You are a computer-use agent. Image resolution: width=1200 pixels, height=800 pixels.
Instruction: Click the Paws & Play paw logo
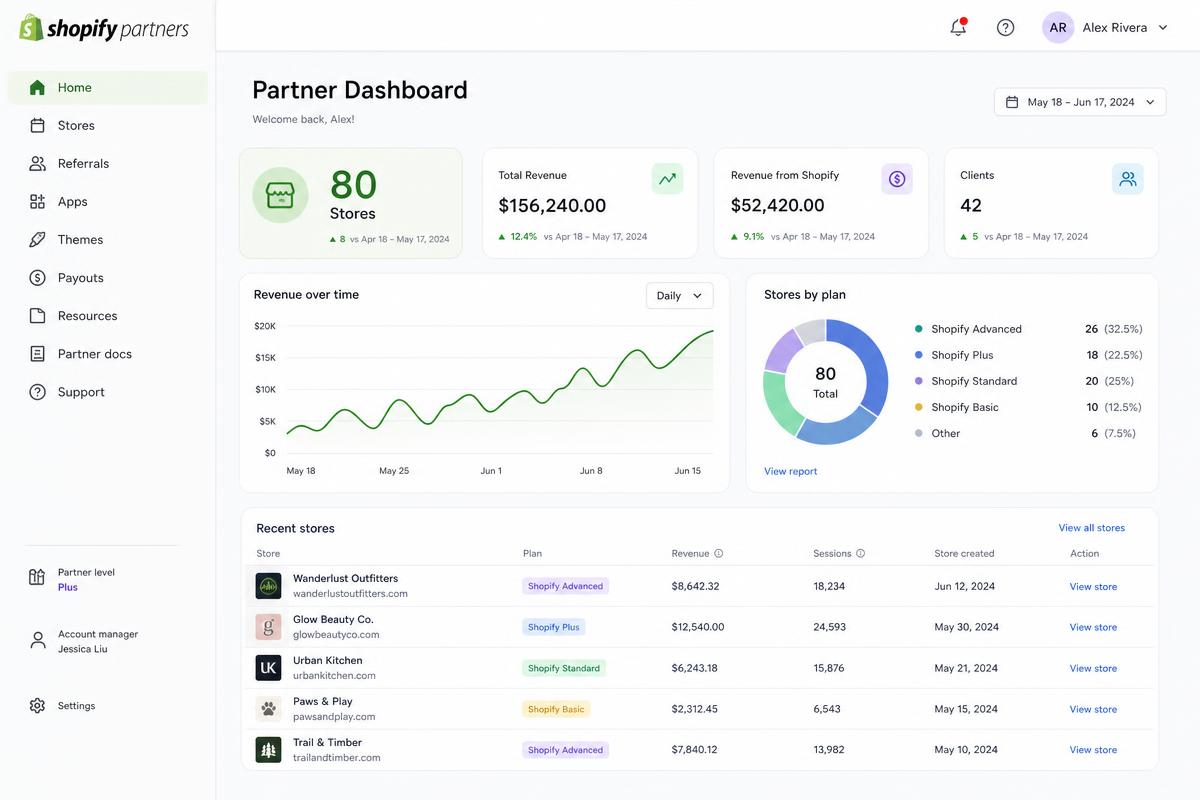click(268, 709)
